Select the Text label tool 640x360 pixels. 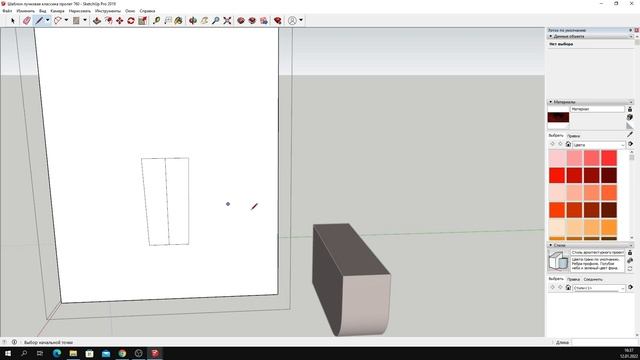point(168,20)
